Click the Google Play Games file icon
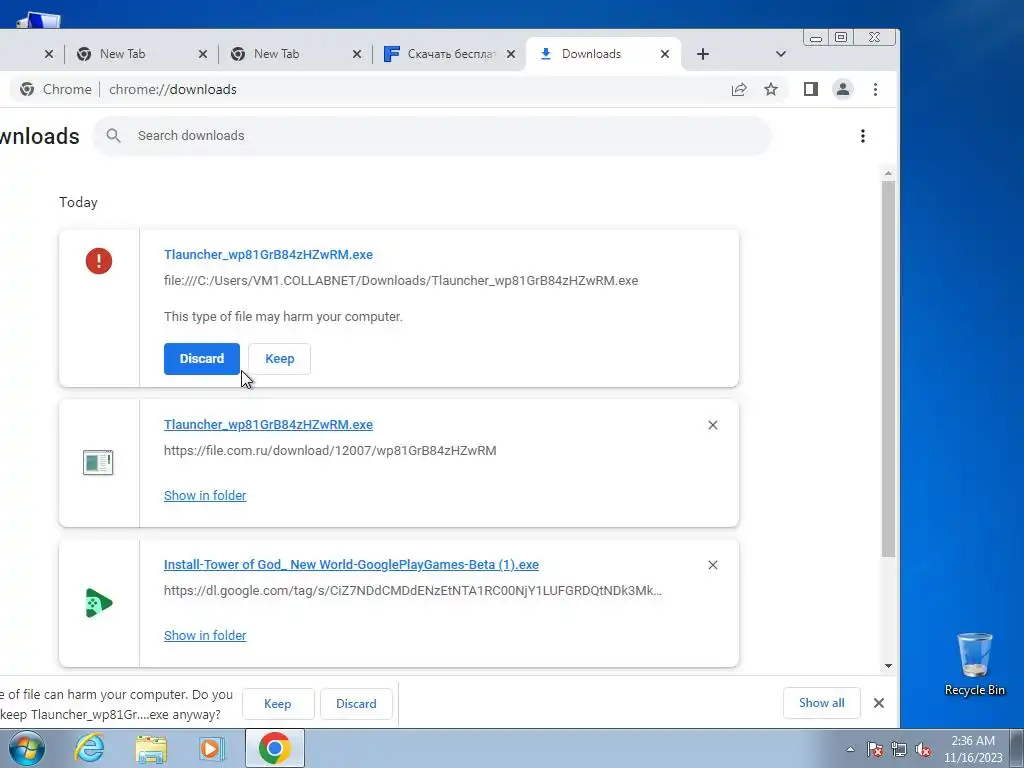Viewport: 1024px width, 768px height. click(x=99, y=603)
